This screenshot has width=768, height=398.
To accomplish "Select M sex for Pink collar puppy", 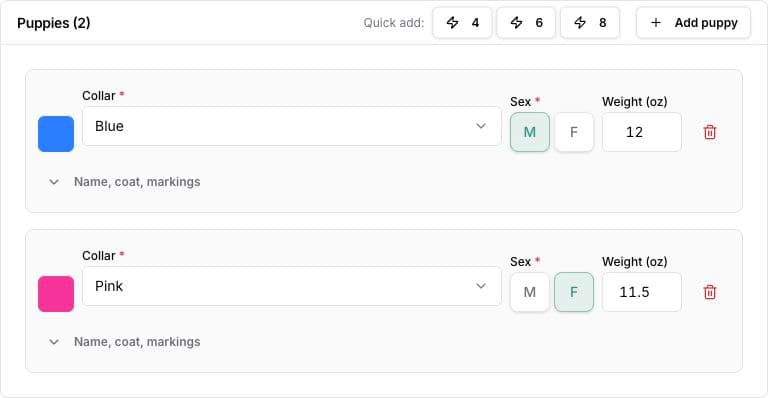I will pyautogui.click(x=529, y=292).
